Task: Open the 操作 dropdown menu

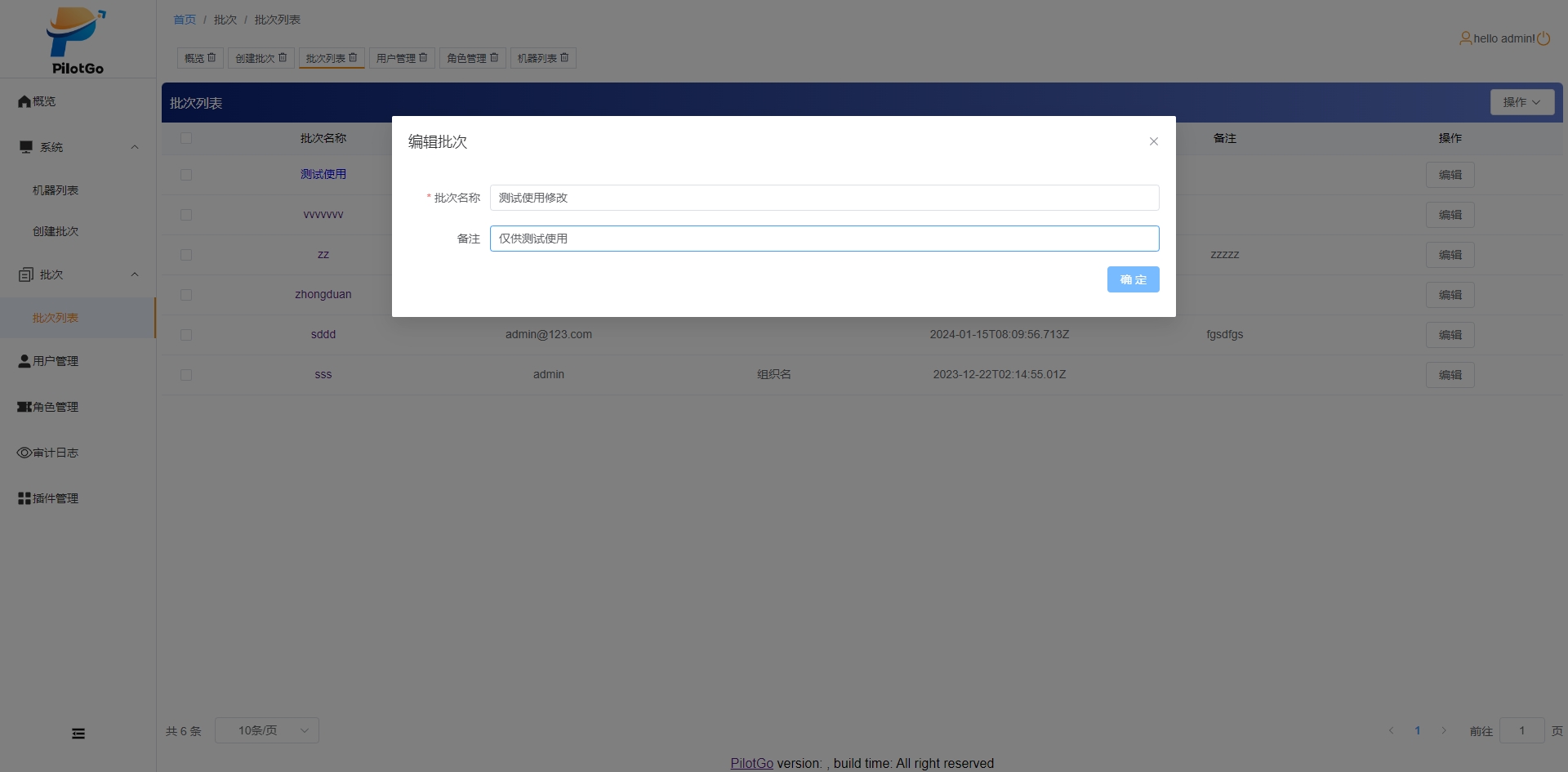Action: click(1521, 102)
